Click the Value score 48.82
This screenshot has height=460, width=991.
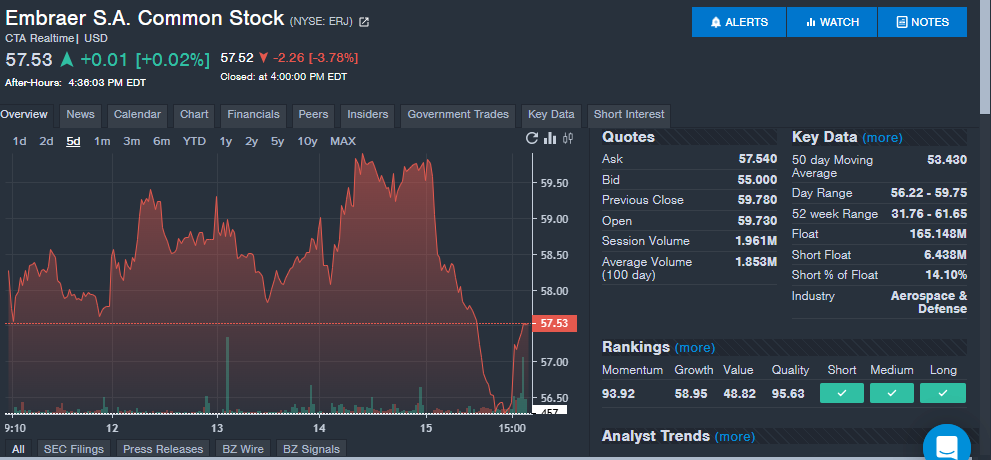point(739,394)
